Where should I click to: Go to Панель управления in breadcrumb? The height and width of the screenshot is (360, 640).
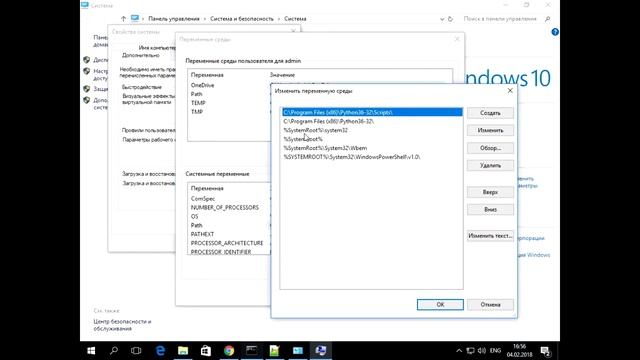pyautogui.click(x=174, y=19)
